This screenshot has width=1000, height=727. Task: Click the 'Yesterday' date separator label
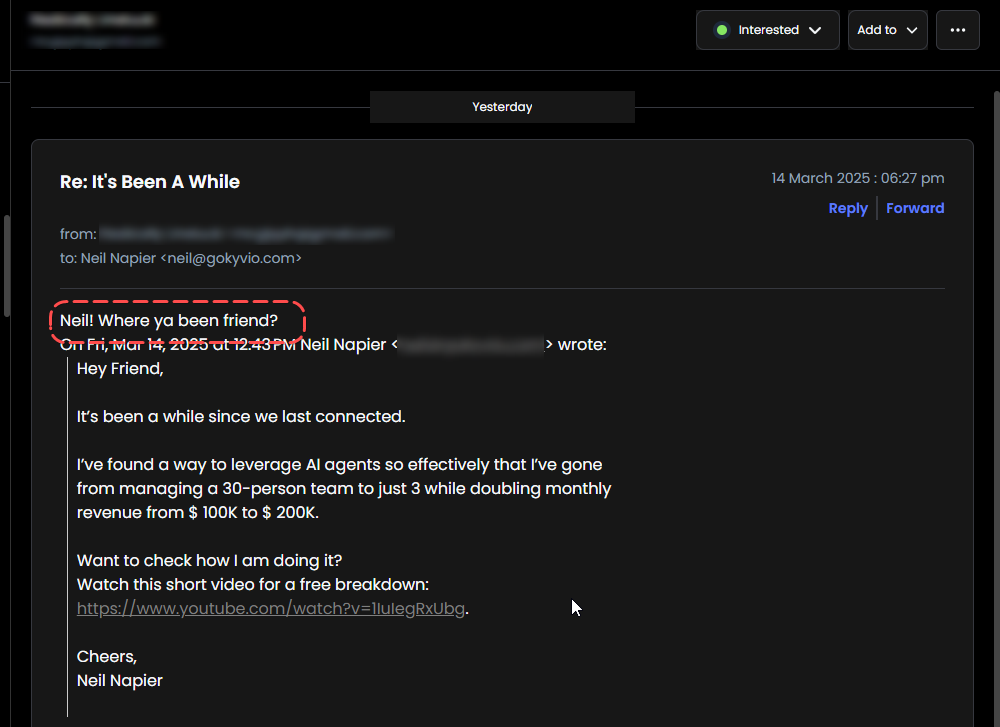(x=502, y=107)
